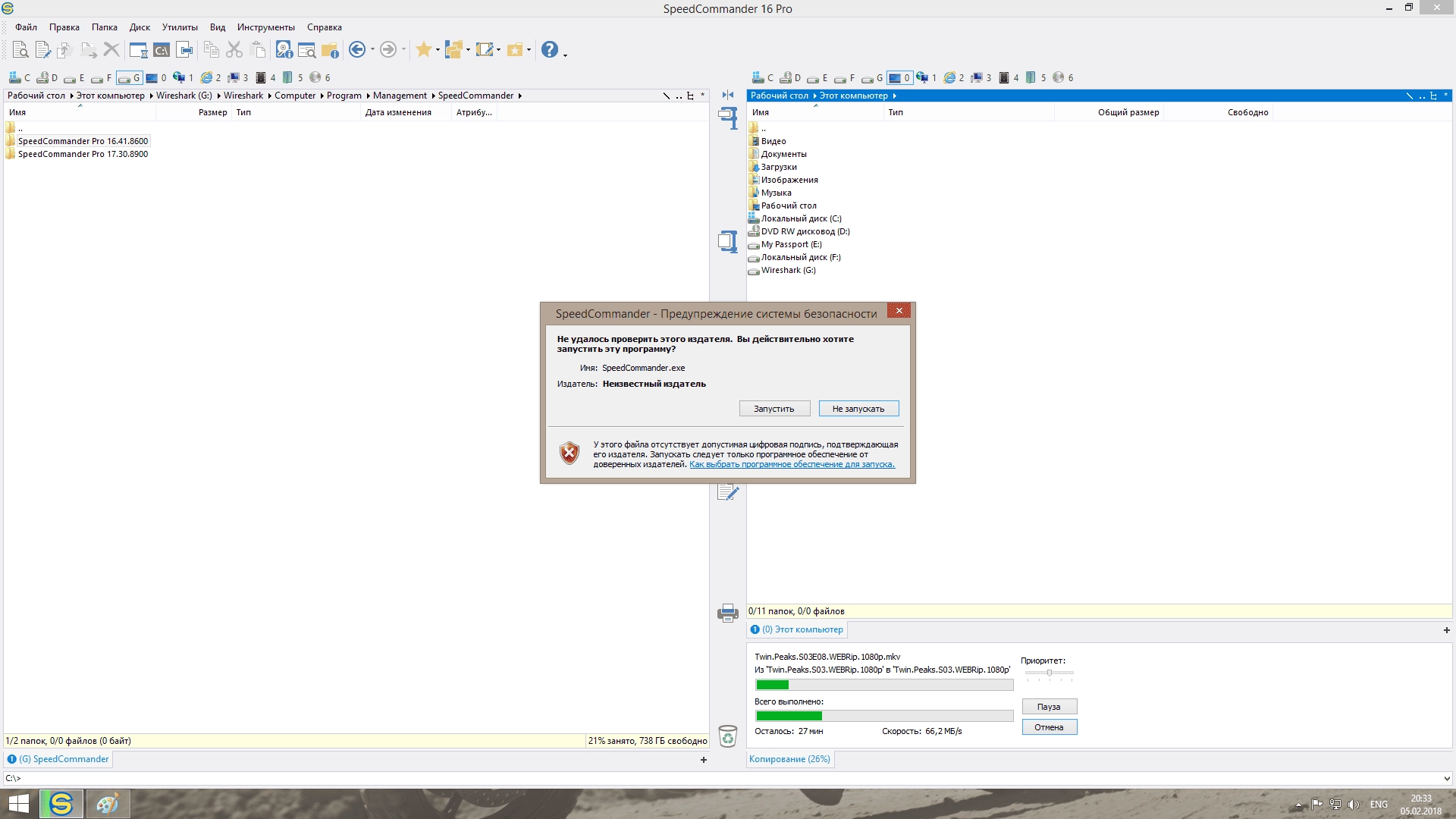Open link about choosing software to run
This screenshot has height=819, width=1456.
click(x=792, y=464)
